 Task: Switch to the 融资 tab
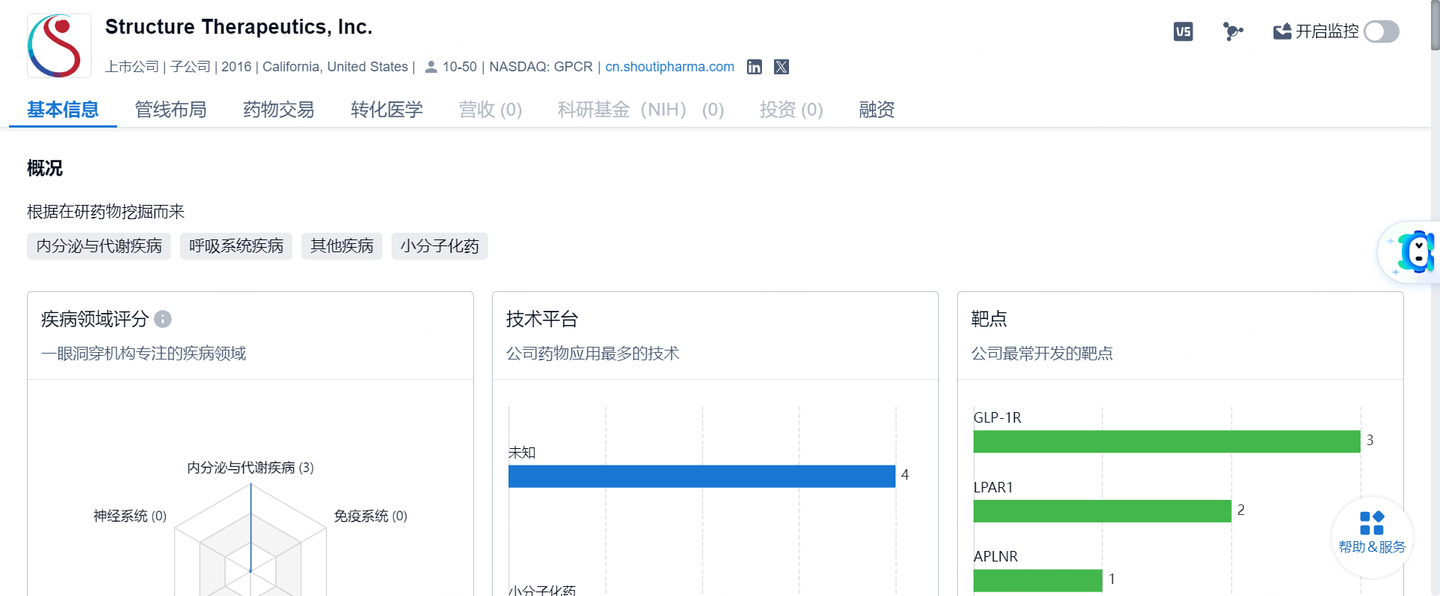(x=875, y=109)
